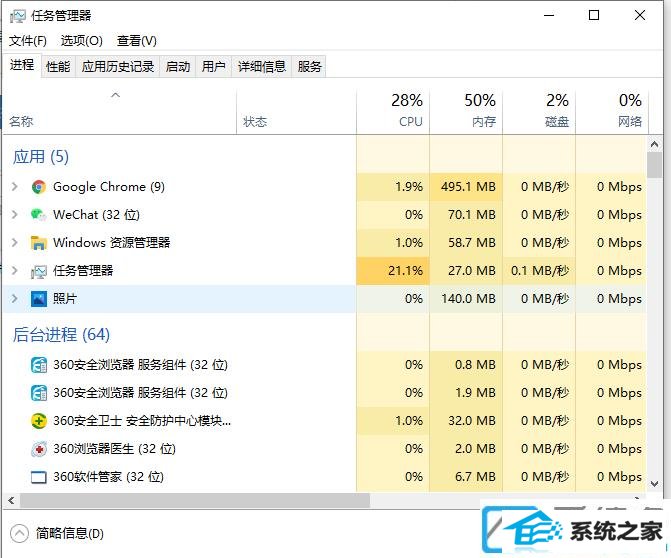The width and height of the screenshot is (671, 558).
Task: Maximize the 任务管理器 window
Action: (x=594, y=15)
